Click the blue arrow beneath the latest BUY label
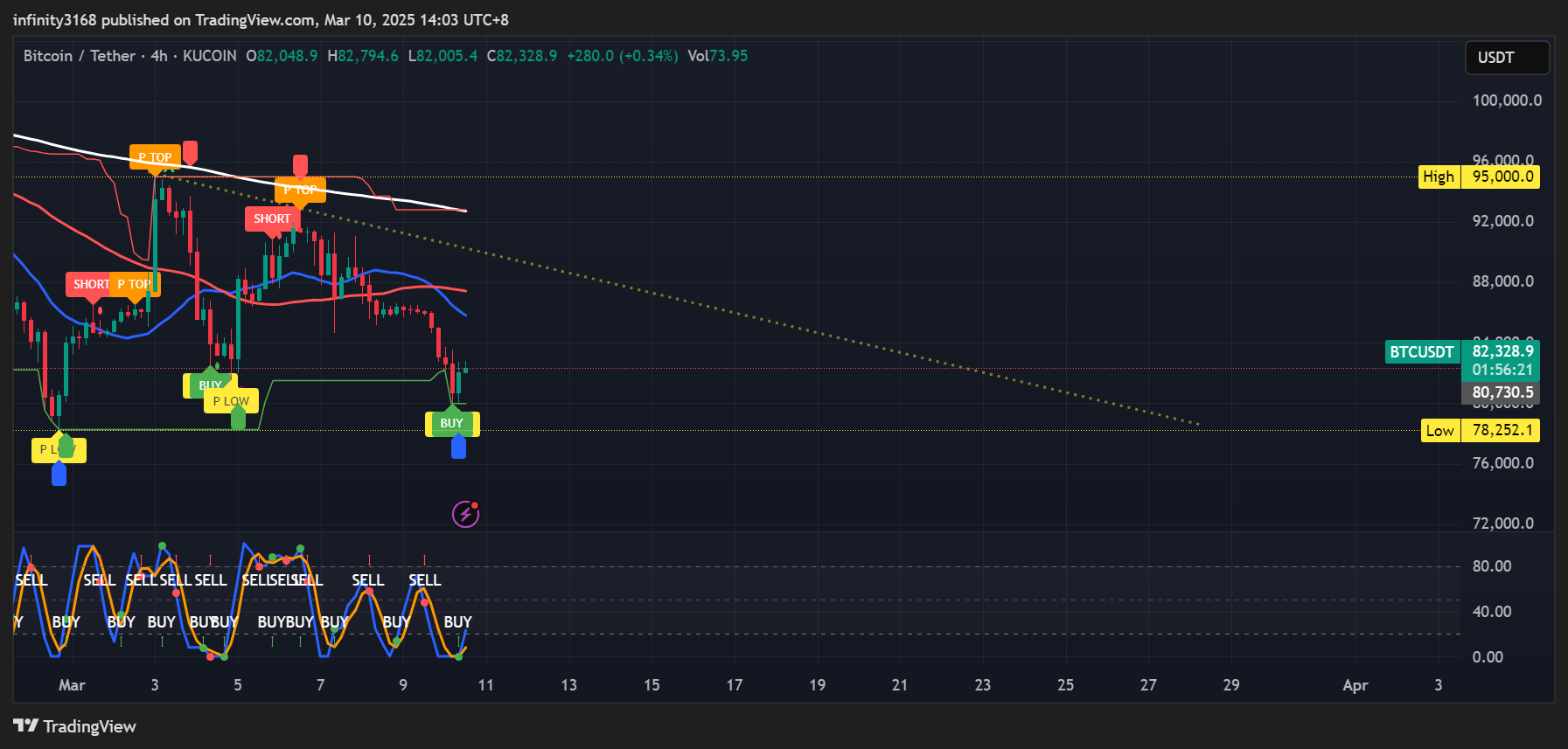The width and height of the screenshot is (1568, 749). [x=458, y=447]
